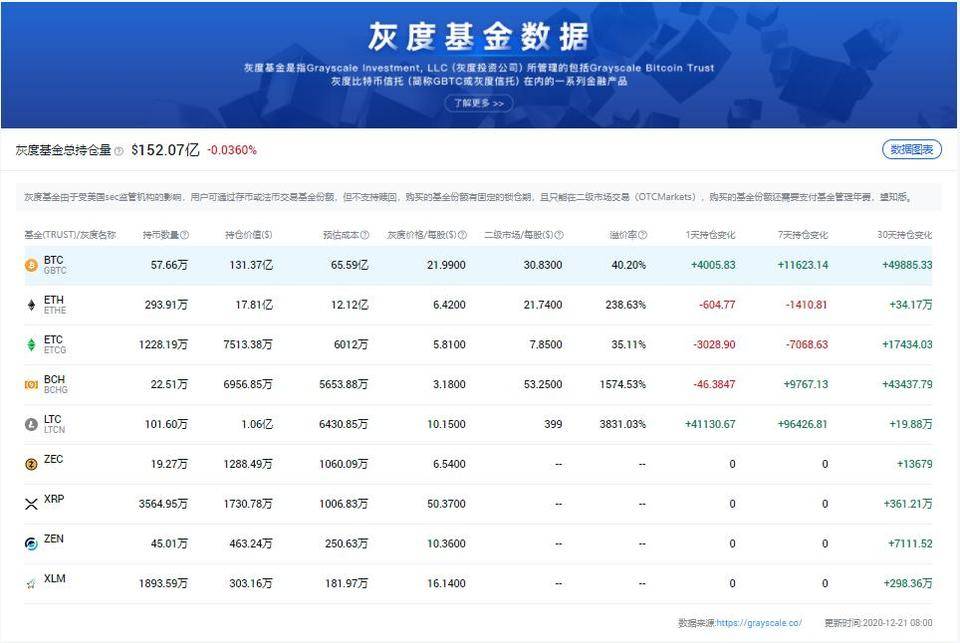Click the 灰度价格/每股 column header

click(420, 235)
